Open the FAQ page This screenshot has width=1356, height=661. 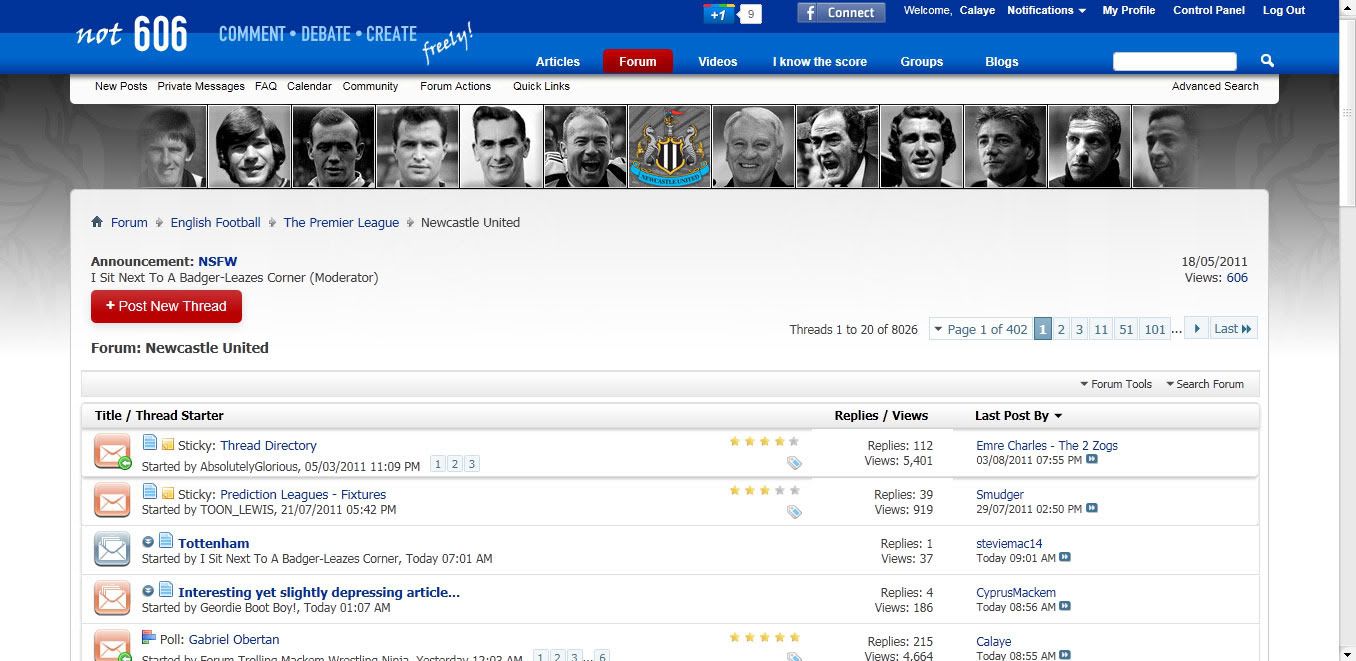[x=266, y=86]
